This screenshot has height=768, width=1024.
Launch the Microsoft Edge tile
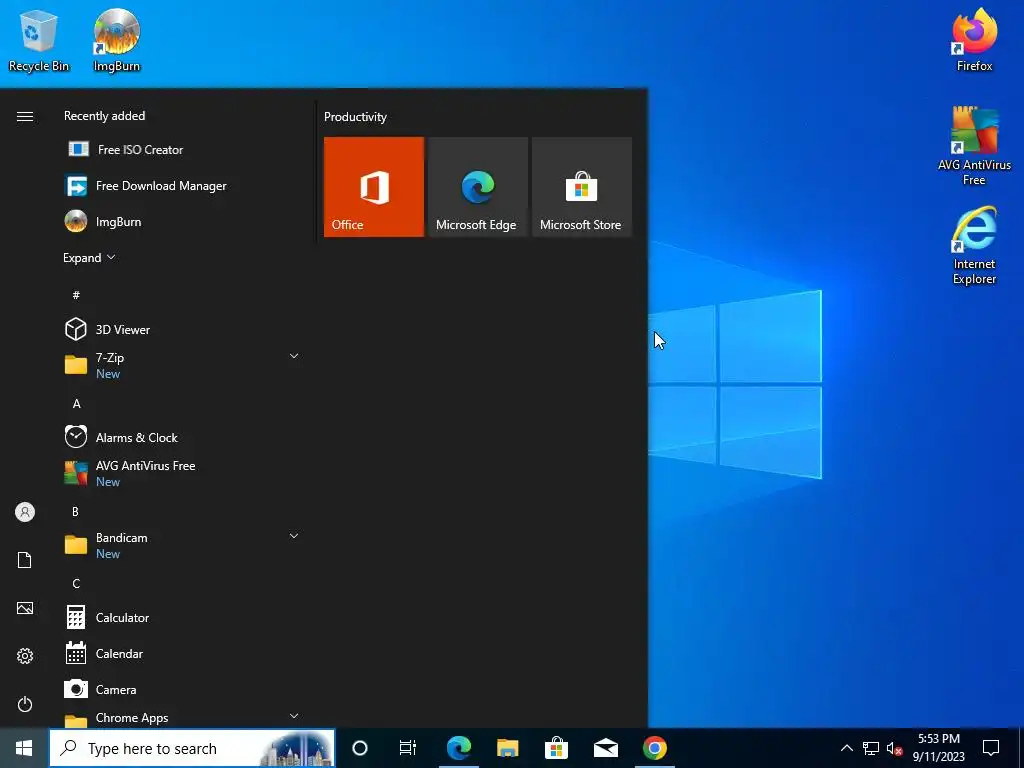click(477, 187)
